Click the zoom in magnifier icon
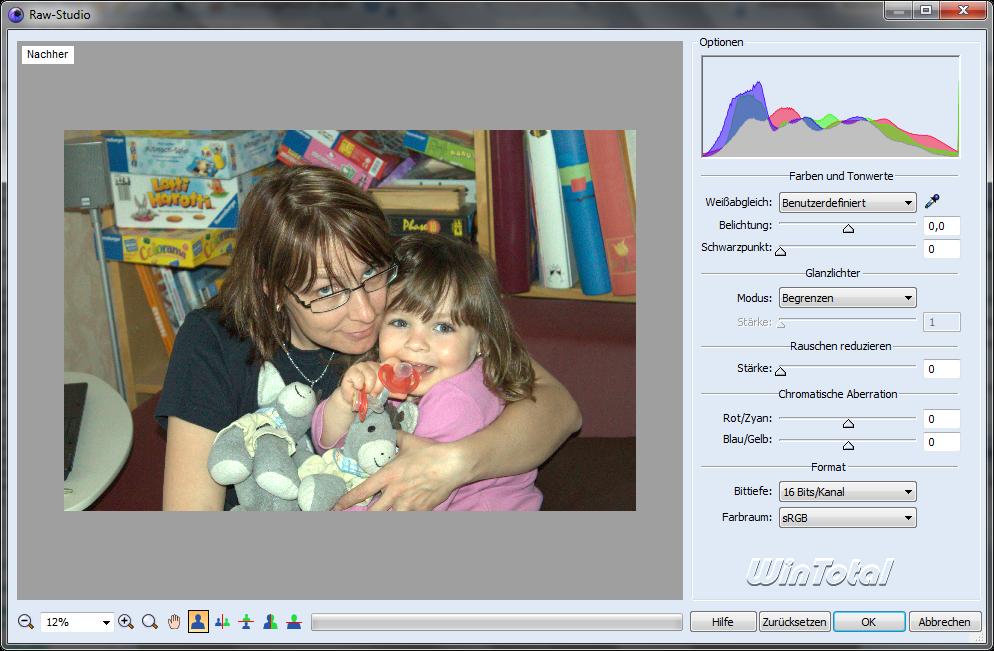Screen dimensions: 994x651 click(x=126, y=622)
